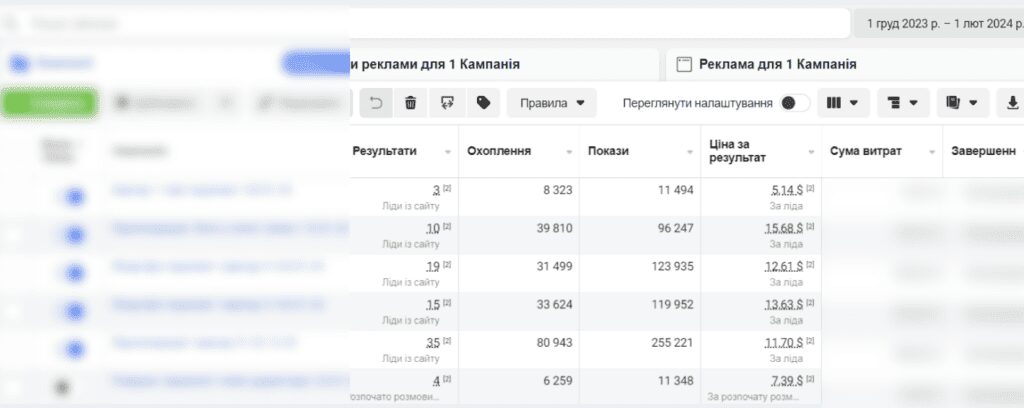Viewport: 1024px width, 408px height.
Task: Click impressions value 11 348
Action: point(675,380)
